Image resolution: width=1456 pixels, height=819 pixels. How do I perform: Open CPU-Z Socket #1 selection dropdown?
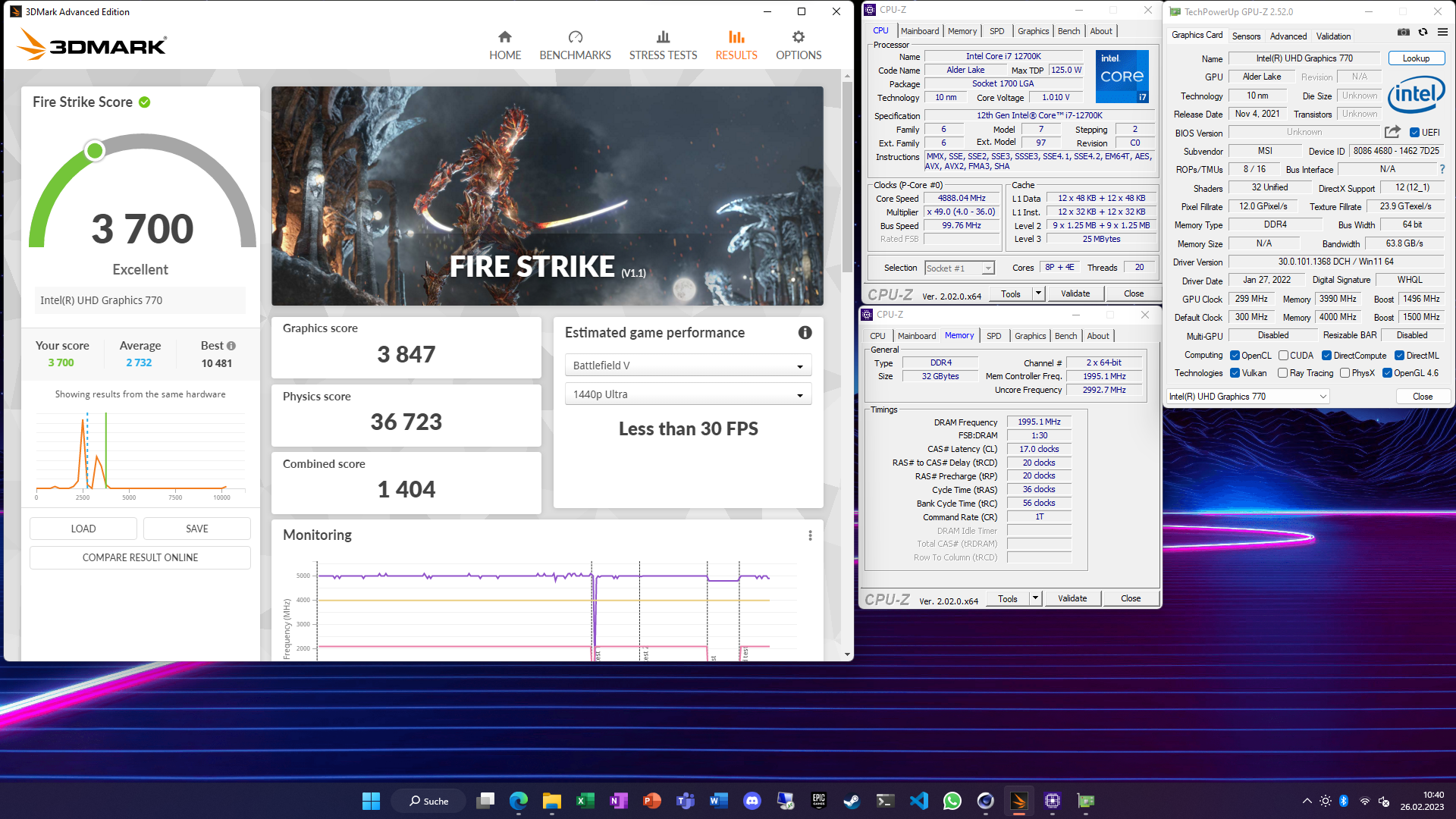click(x=959, y=268)
